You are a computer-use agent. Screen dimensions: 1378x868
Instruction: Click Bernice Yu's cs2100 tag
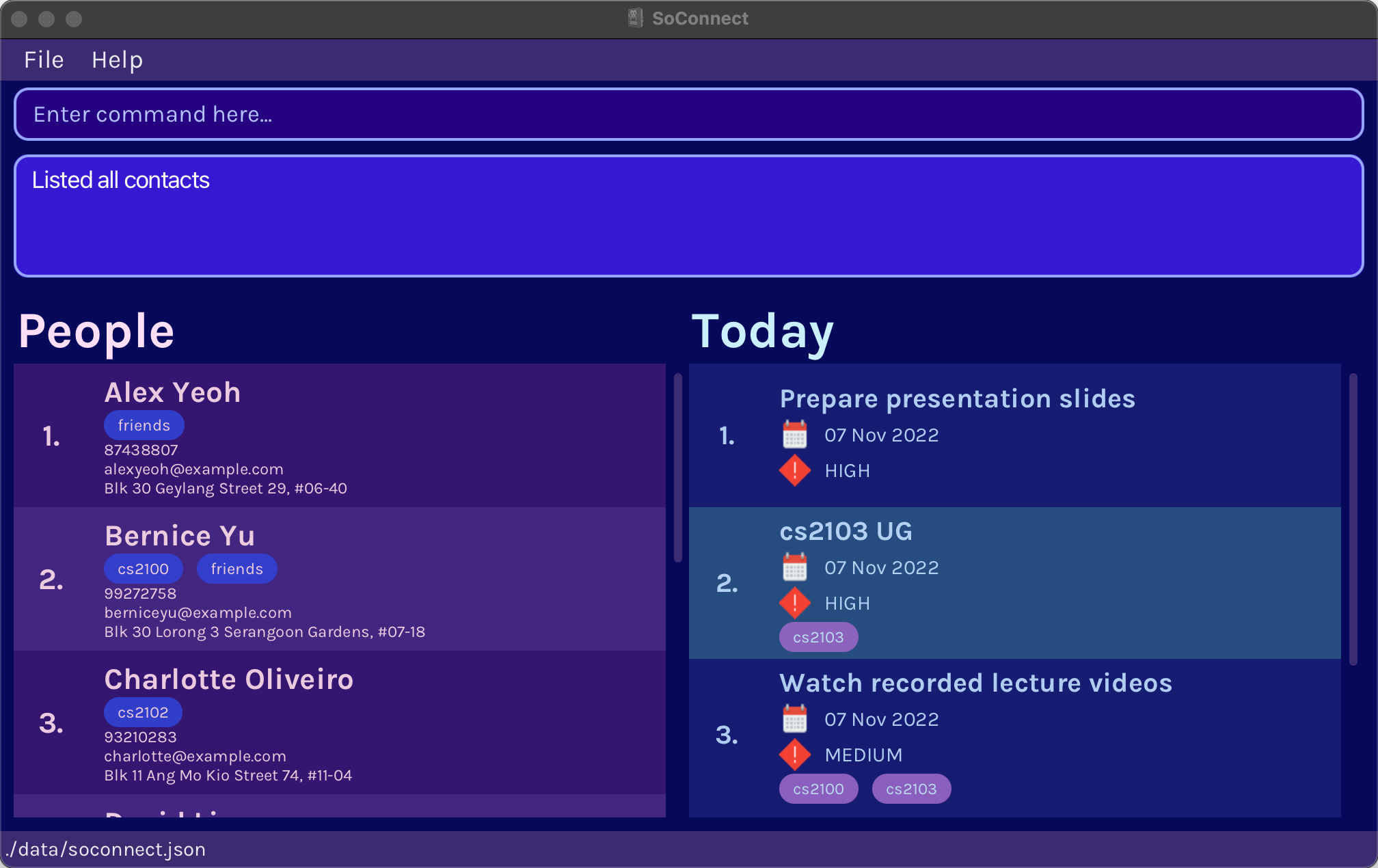143,569
